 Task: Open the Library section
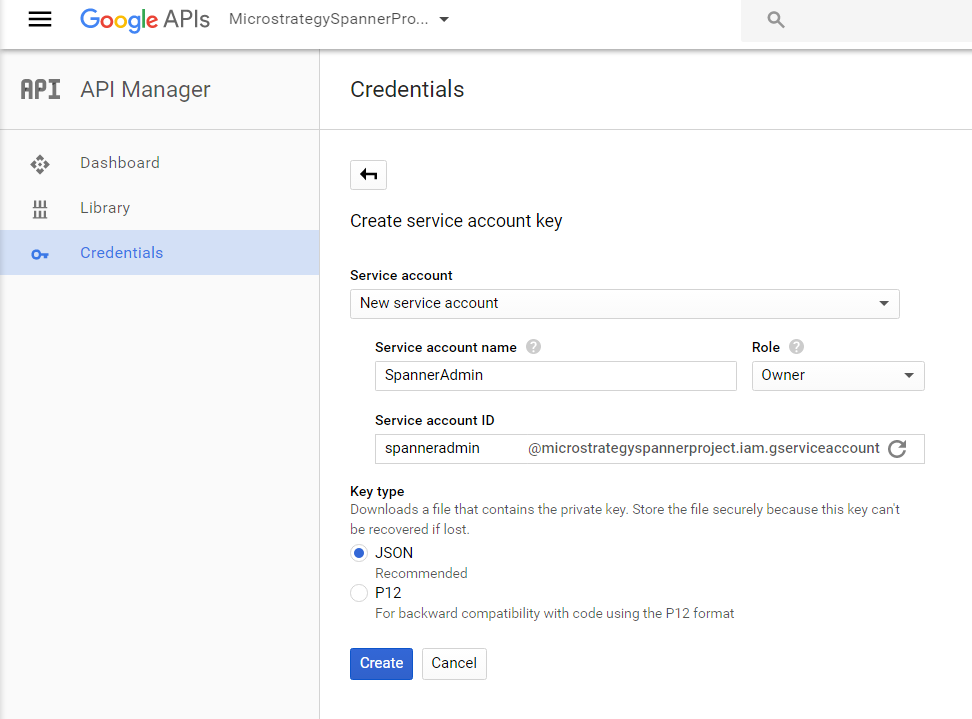[104, 208]
